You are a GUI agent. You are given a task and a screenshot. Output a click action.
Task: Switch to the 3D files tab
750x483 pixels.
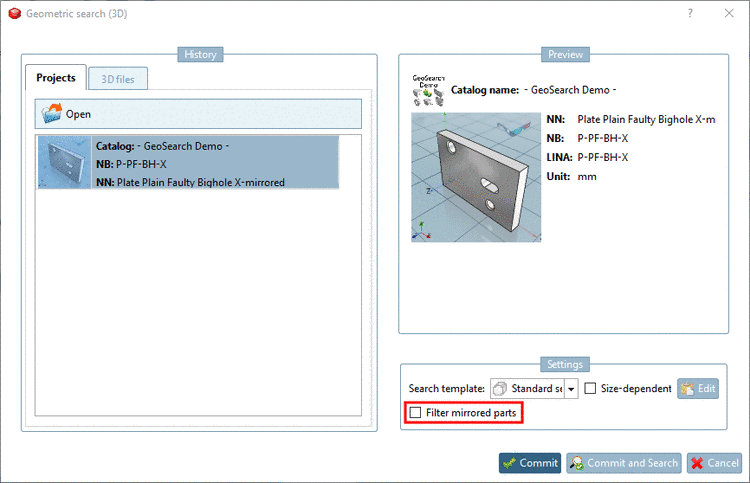point(118,79)
